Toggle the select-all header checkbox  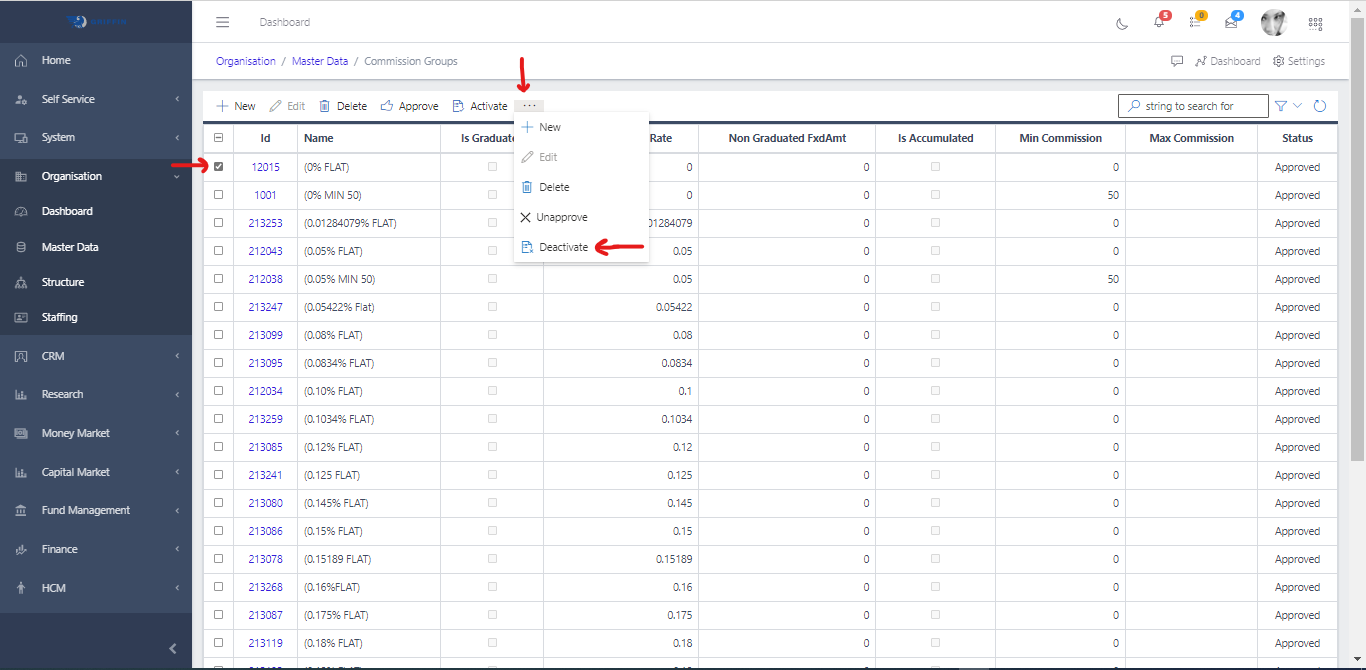(219, 138)
